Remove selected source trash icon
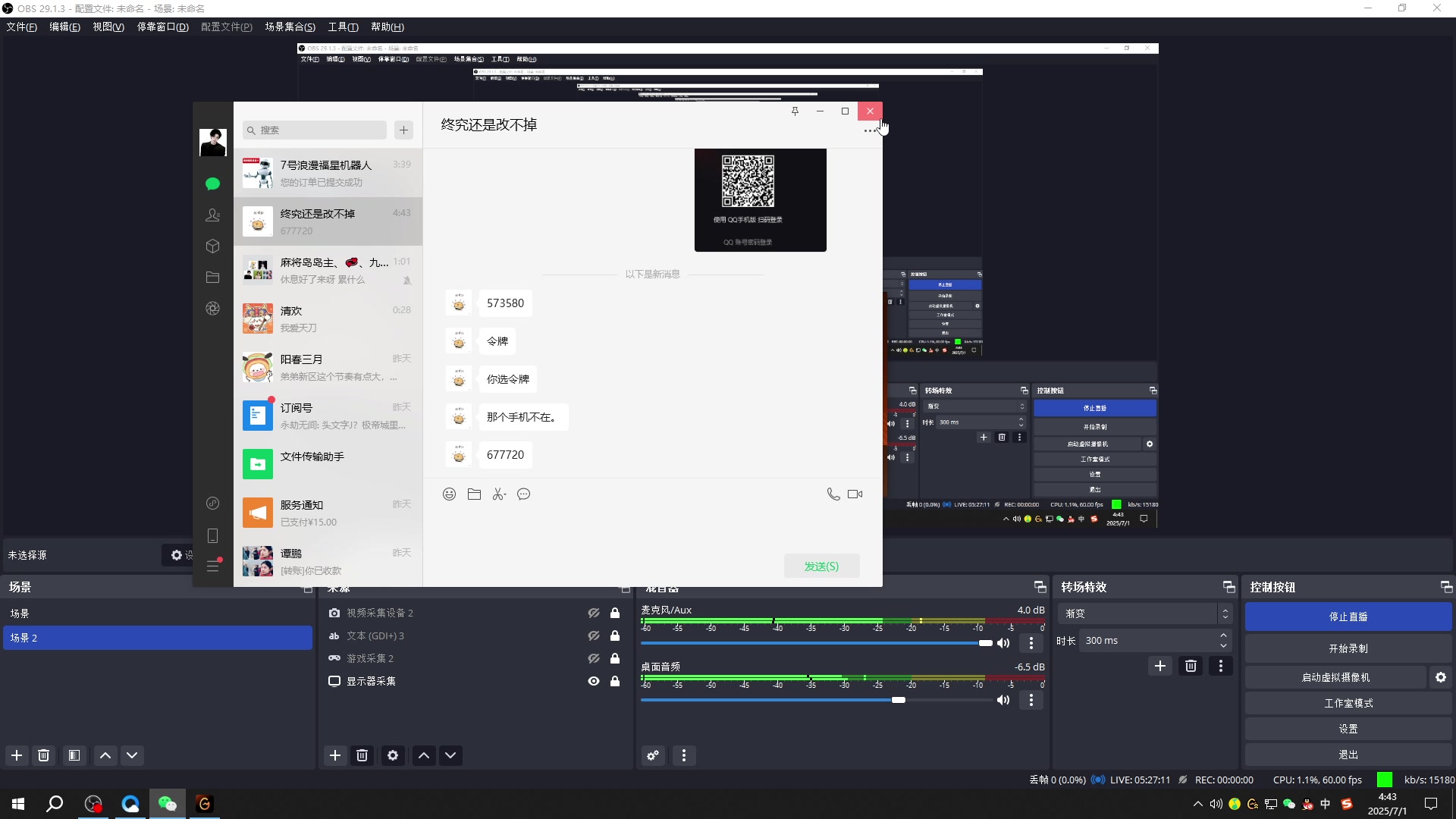 362,755
